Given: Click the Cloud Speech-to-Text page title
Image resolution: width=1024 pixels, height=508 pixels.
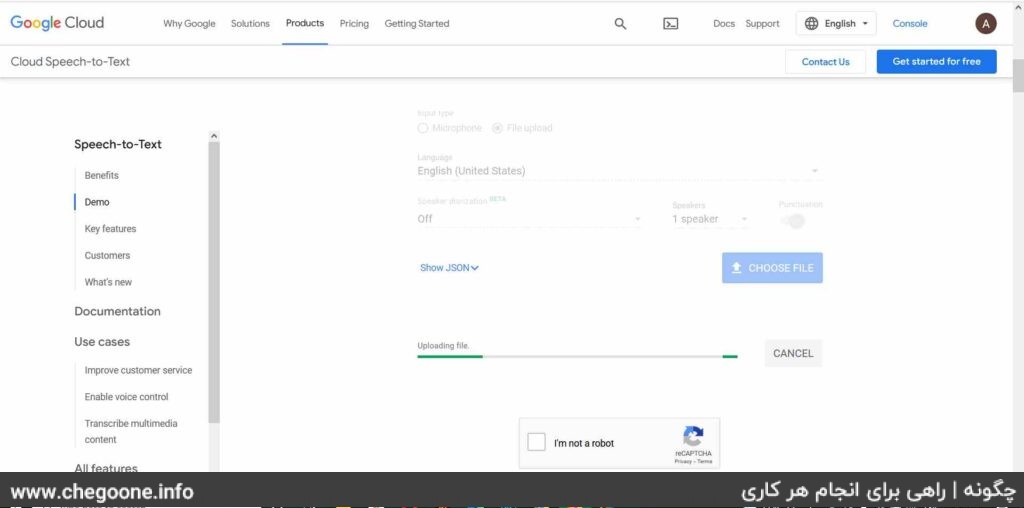Looking at the screenshot, I should point(71,61).
